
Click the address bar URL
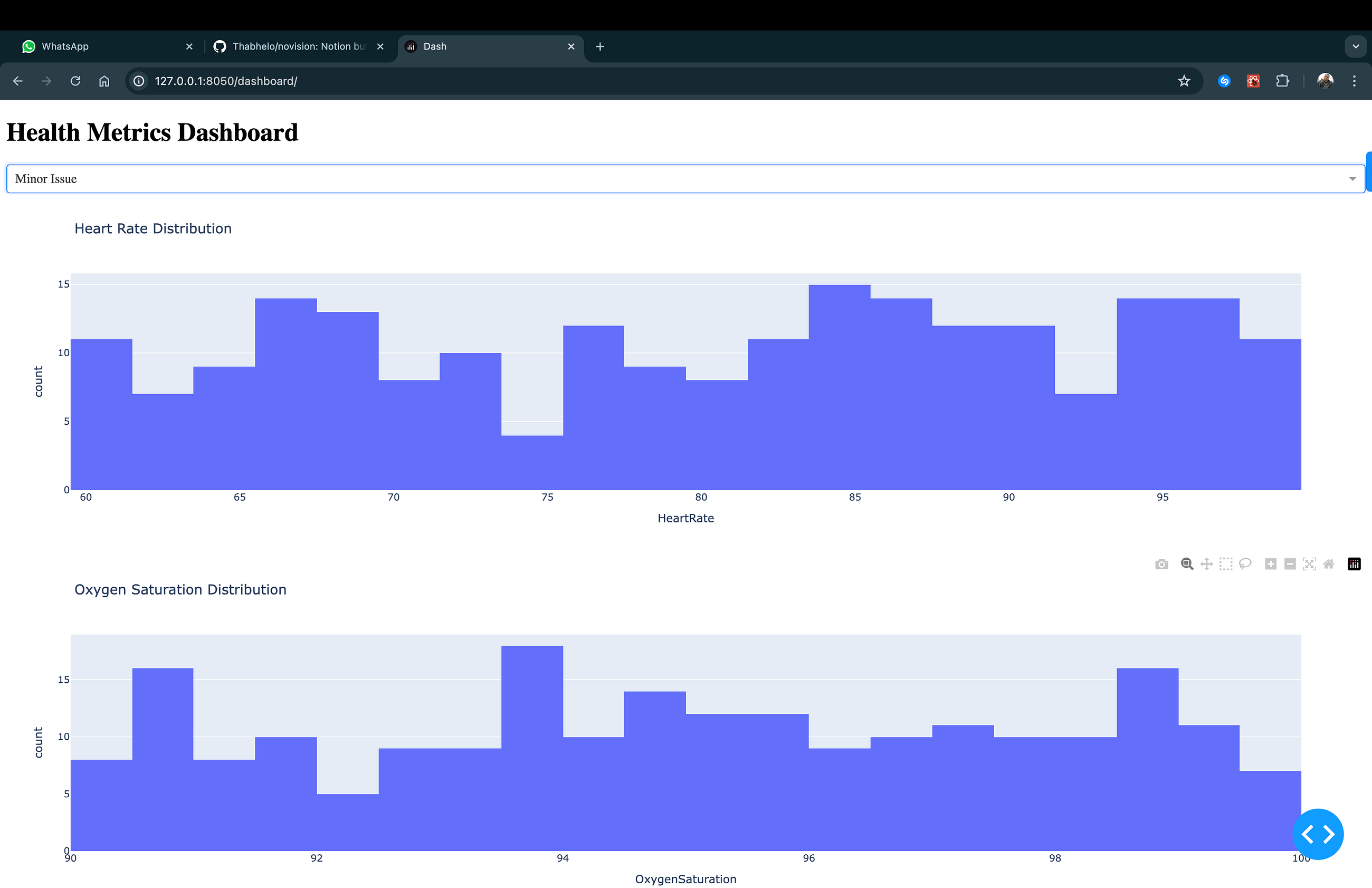pos(226,81)
